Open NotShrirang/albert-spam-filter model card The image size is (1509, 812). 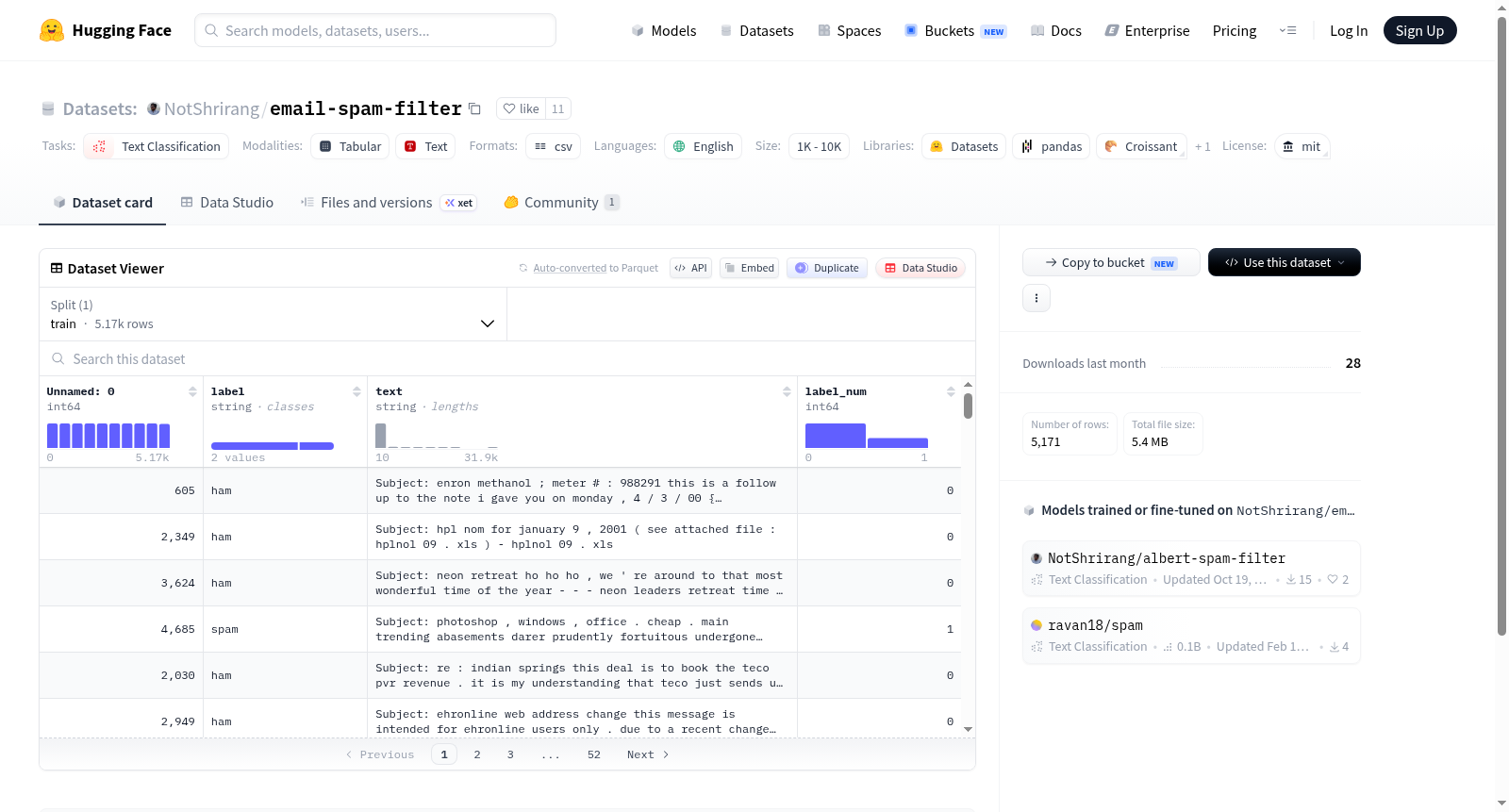tap(1191, 569)
